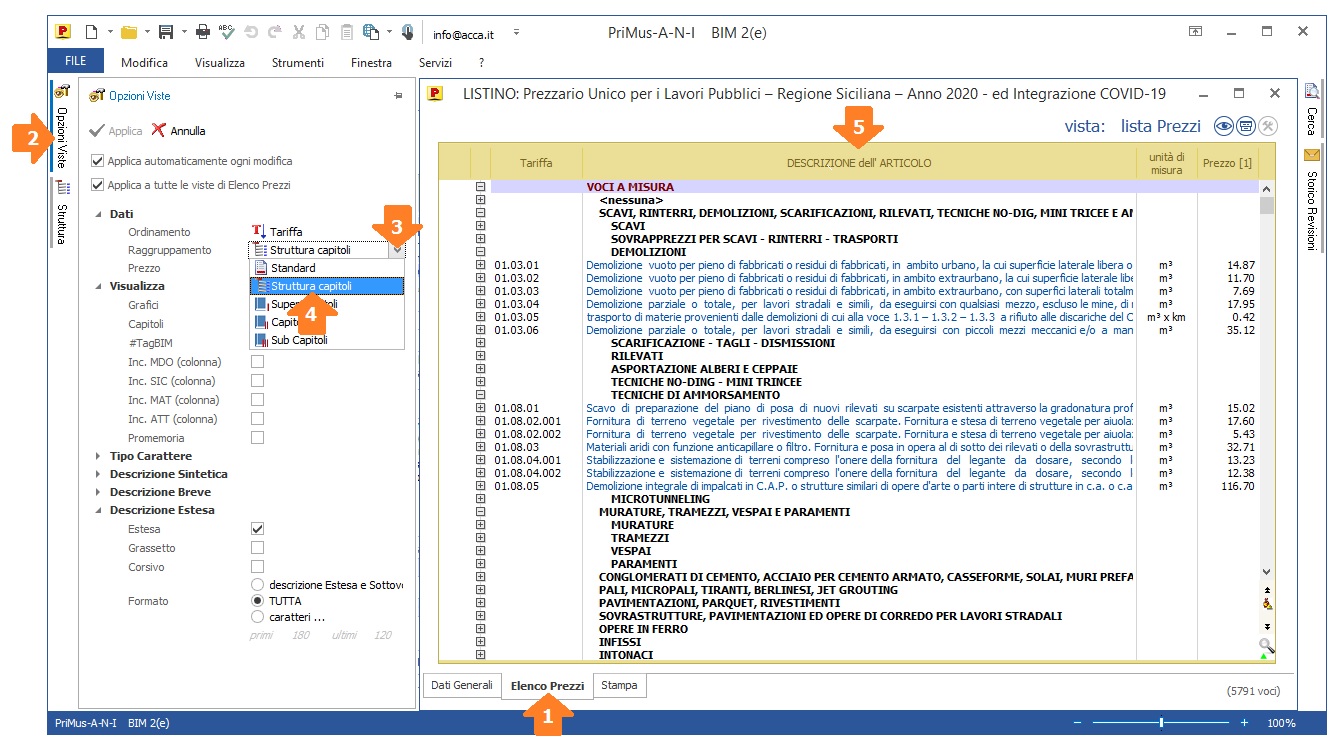
Task: Toggle Applica automaticamente ogni modifica checkbox
Action: [x=97, y=161]
